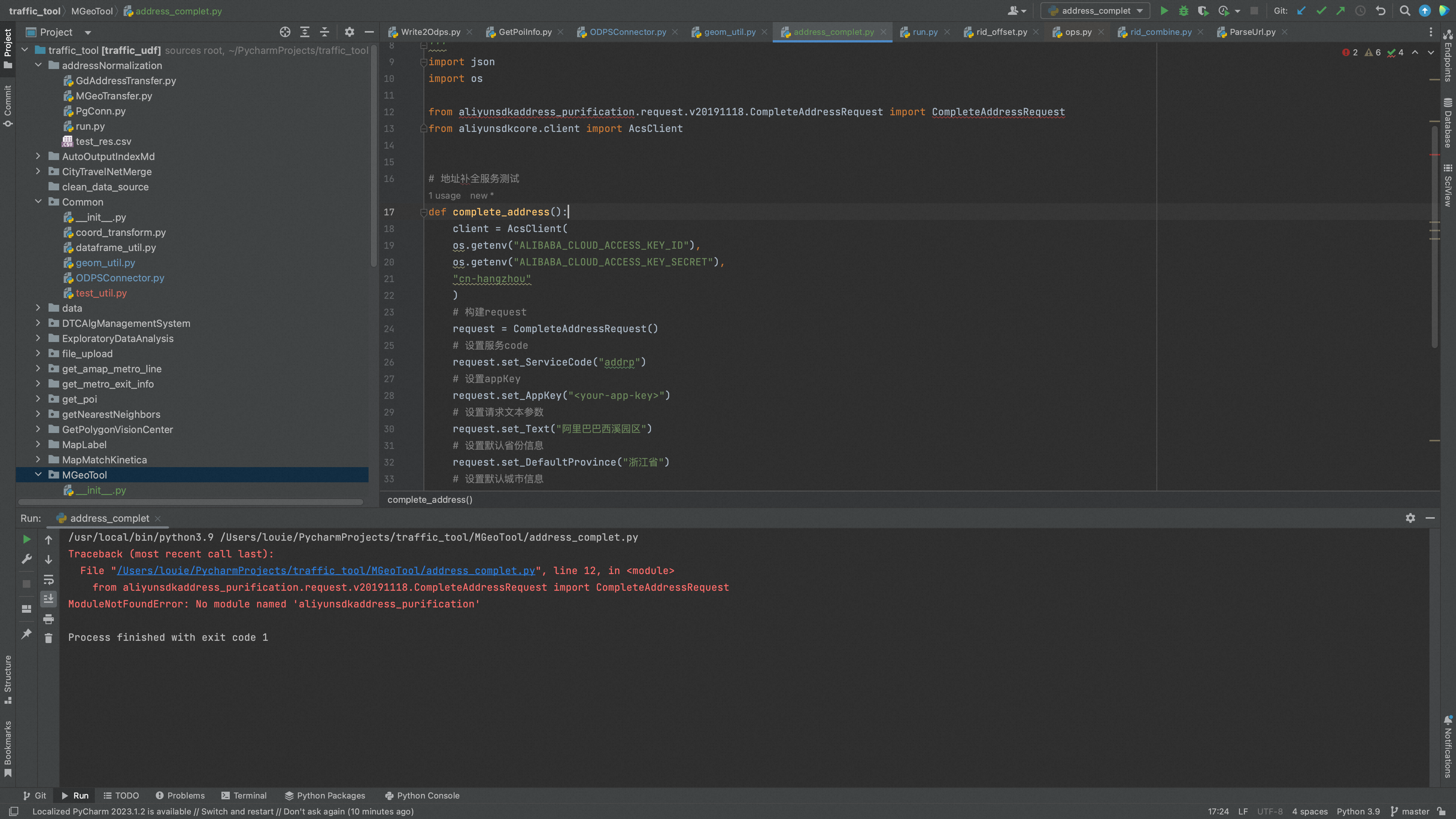Open the Git commit panel icon

click(x=9, y=103)
